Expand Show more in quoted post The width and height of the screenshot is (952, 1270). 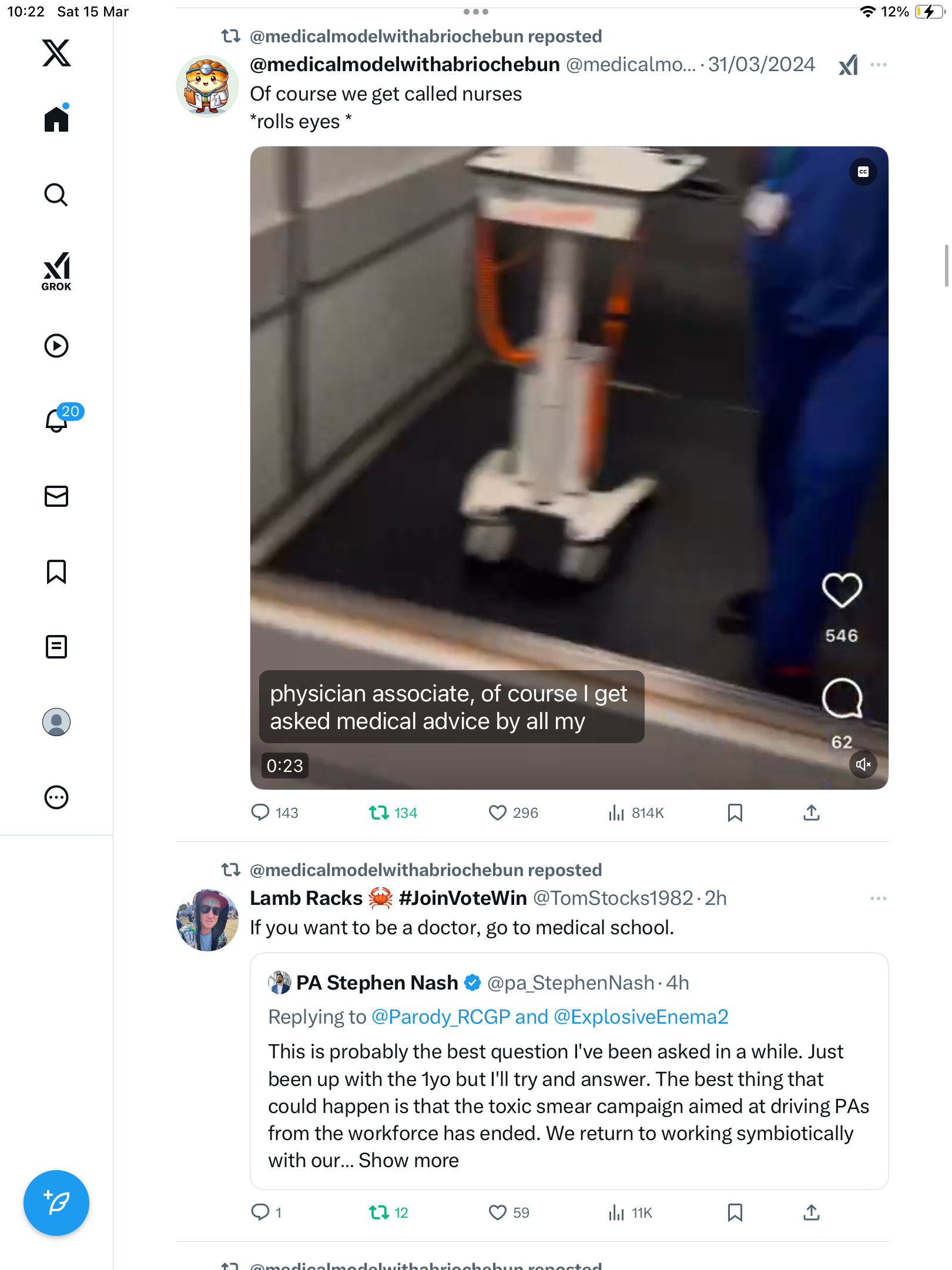(x=408, y=1161)
